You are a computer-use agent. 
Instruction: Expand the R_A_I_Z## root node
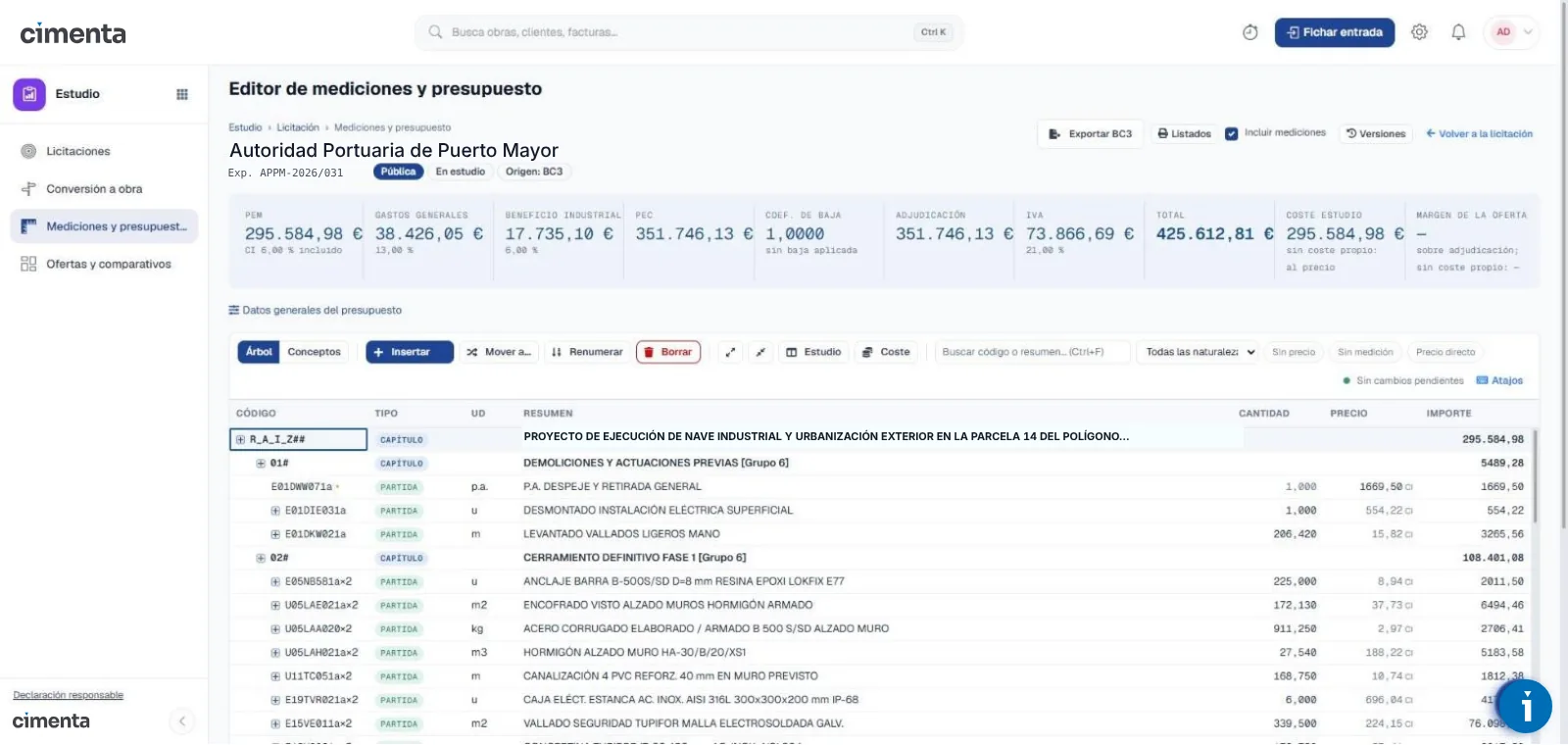pos(240,439)
